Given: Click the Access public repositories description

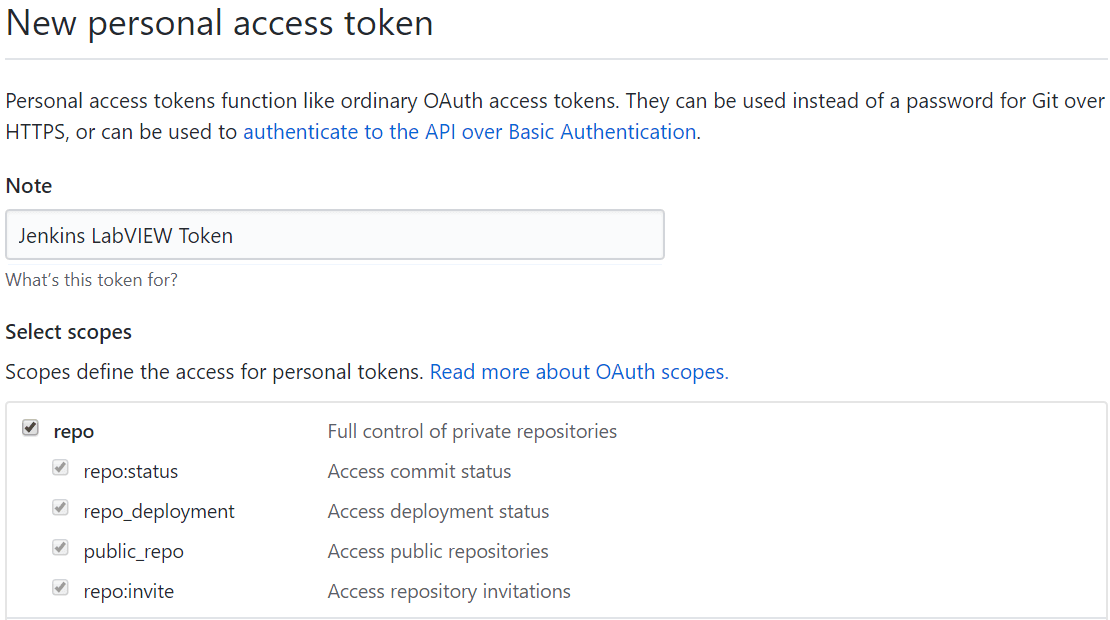Looking at the screenshot, I should pyautogui.click(x=438, y=550).
